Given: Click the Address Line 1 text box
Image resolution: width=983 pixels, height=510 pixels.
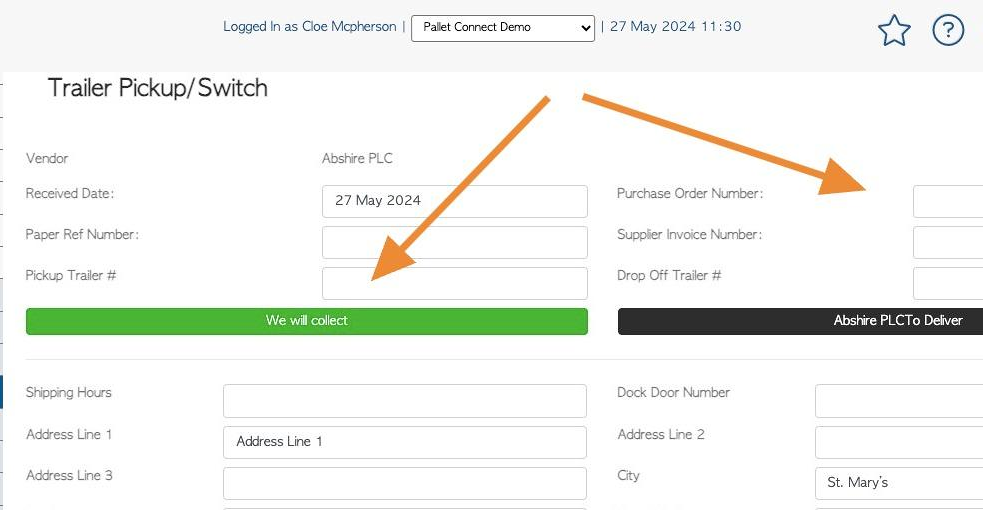Looking at the screenshot, I should click(405, 442).
